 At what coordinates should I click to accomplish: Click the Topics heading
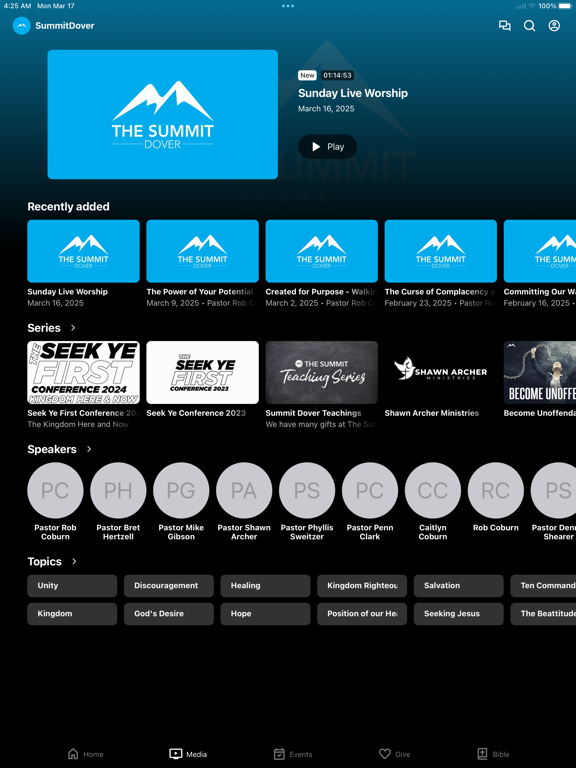45,561
